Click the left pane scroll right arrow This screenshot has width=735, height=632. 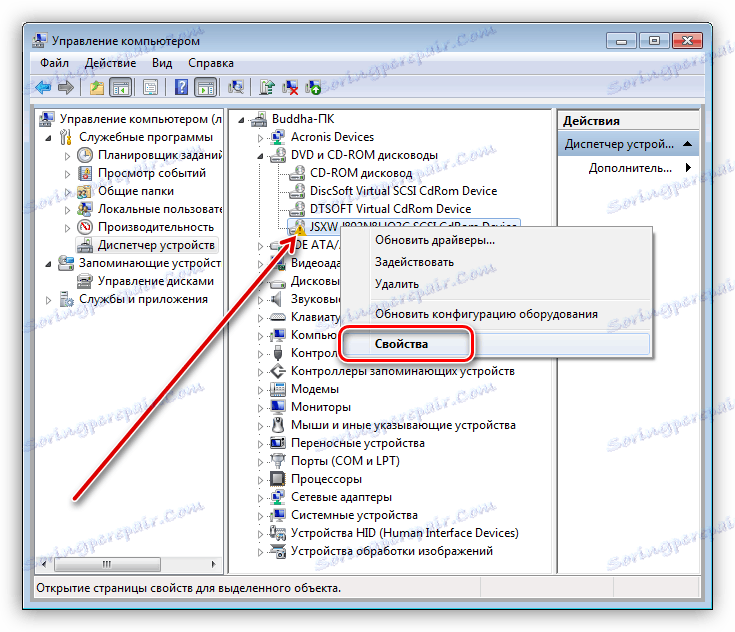point(213,564)
